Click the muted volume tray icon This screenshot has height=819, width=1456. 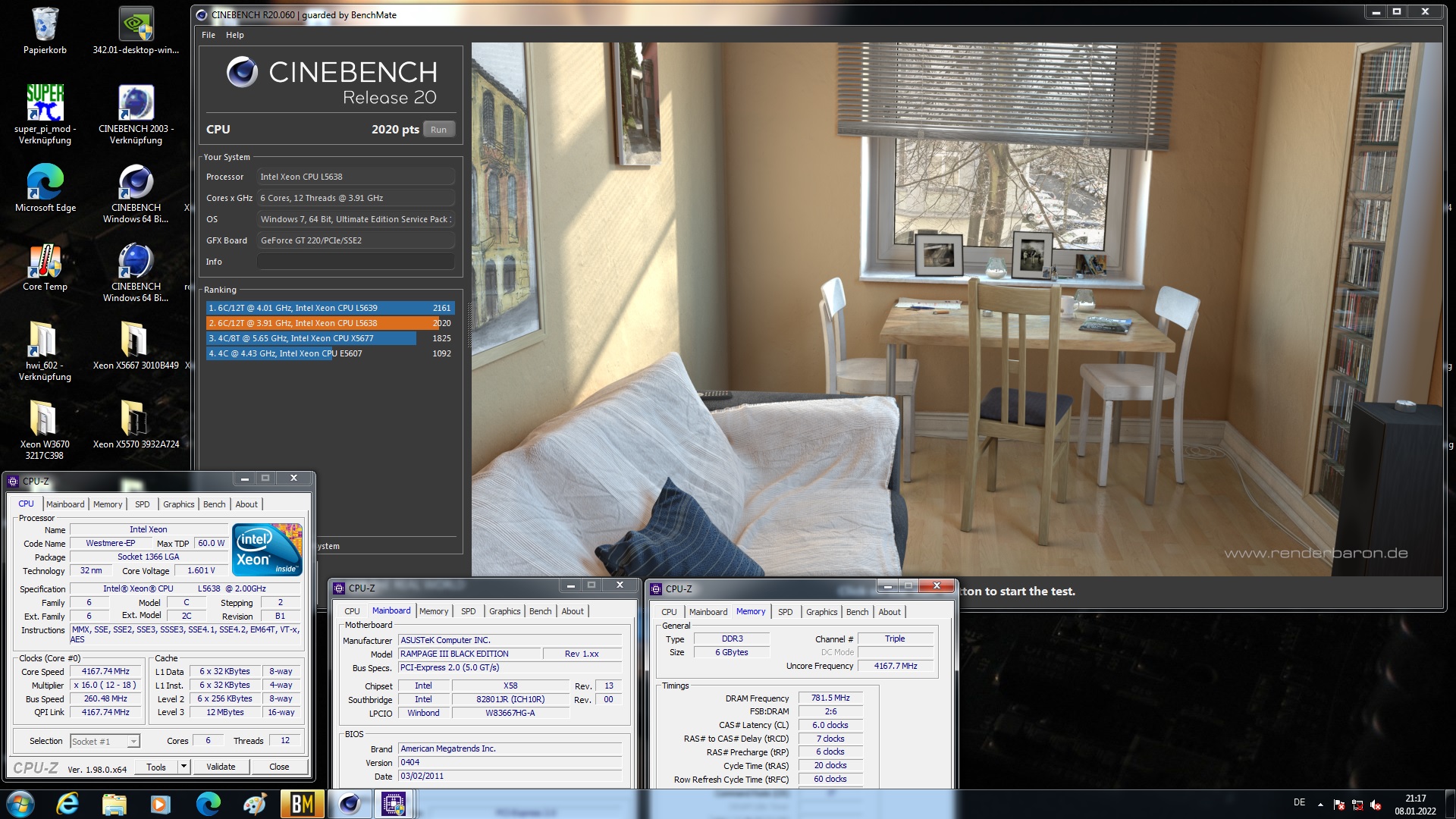click(1376, 805)
